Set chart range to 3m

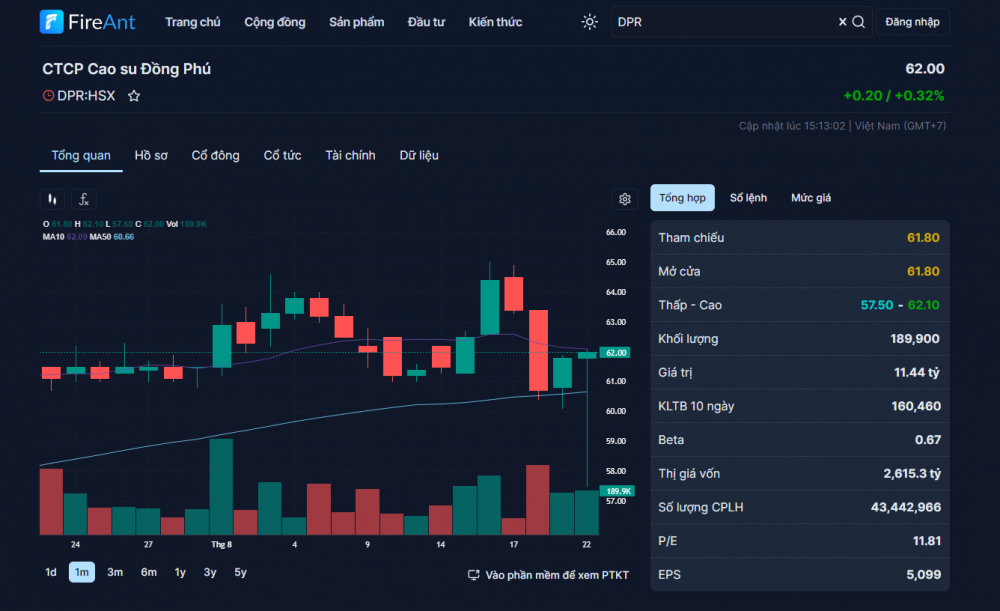(115, 572)
